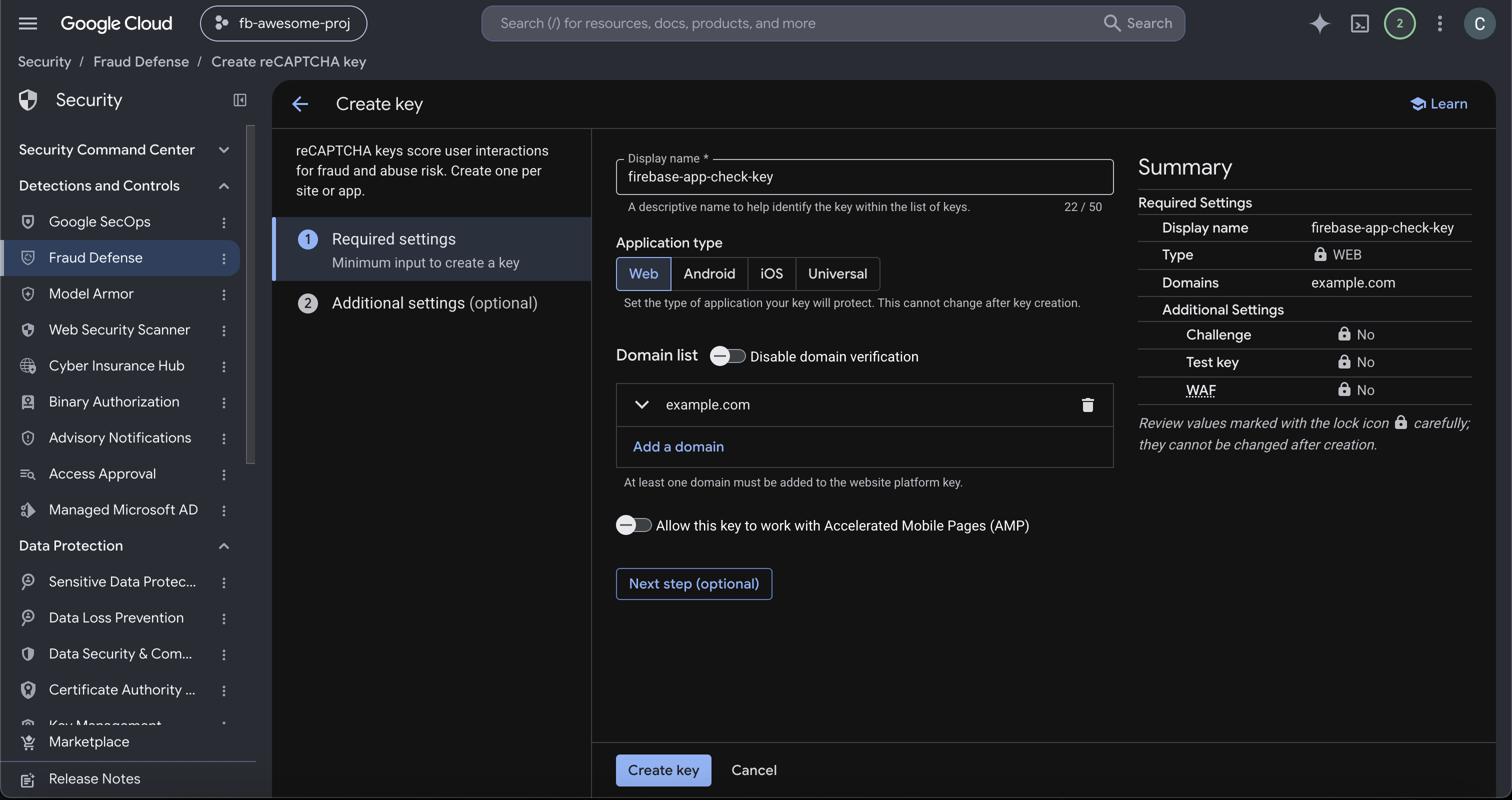Open the fb-awesome-proj project selector
The height and width of the screenshot is (800, 1512).
283,23
